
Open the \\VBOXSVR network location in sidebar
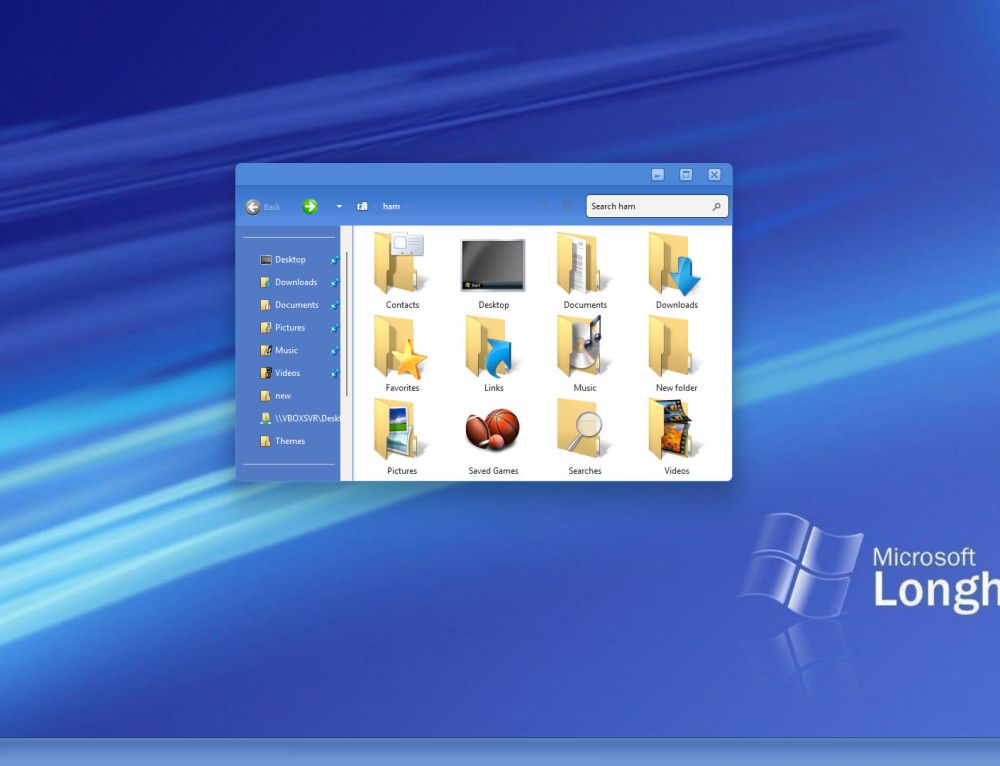(x=306, y=418)
